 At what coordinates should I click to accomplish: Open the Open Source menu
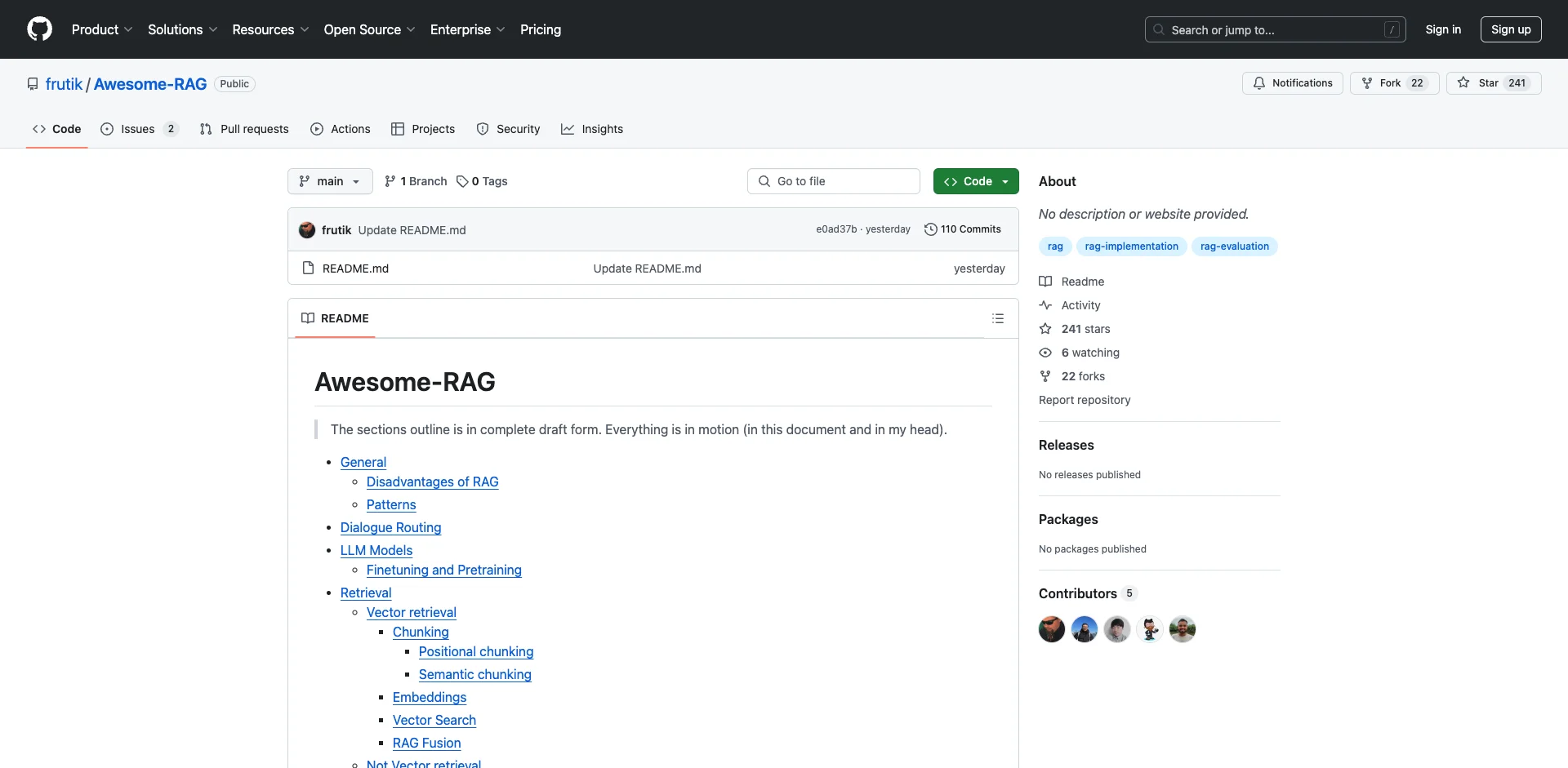(x=369, y=29)
